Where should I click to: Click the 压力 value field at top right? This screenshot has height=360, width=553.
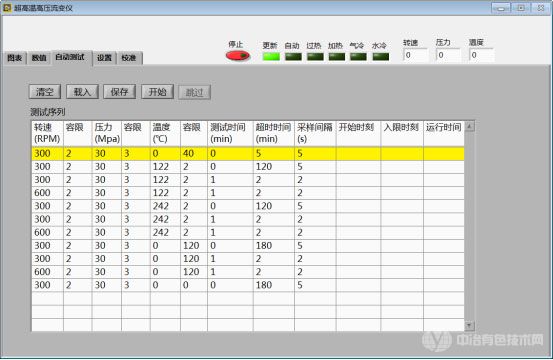pos(448,55)
